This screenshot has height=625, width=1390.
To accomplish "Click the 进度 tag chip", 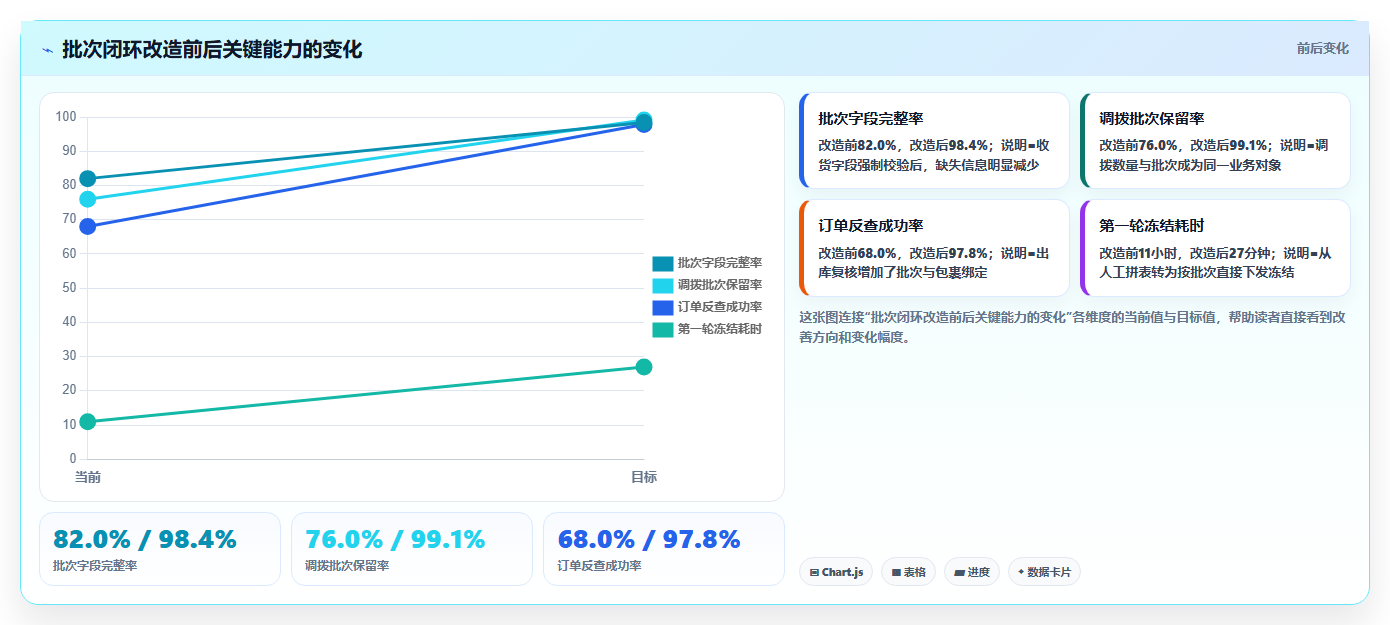I will [x=972, y=572].
